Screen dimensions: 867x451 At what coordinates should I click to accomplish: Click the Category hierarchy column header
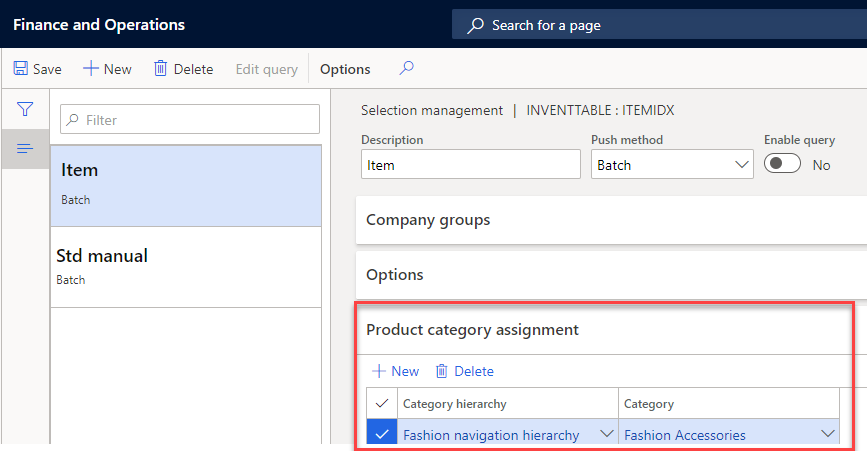508,403
